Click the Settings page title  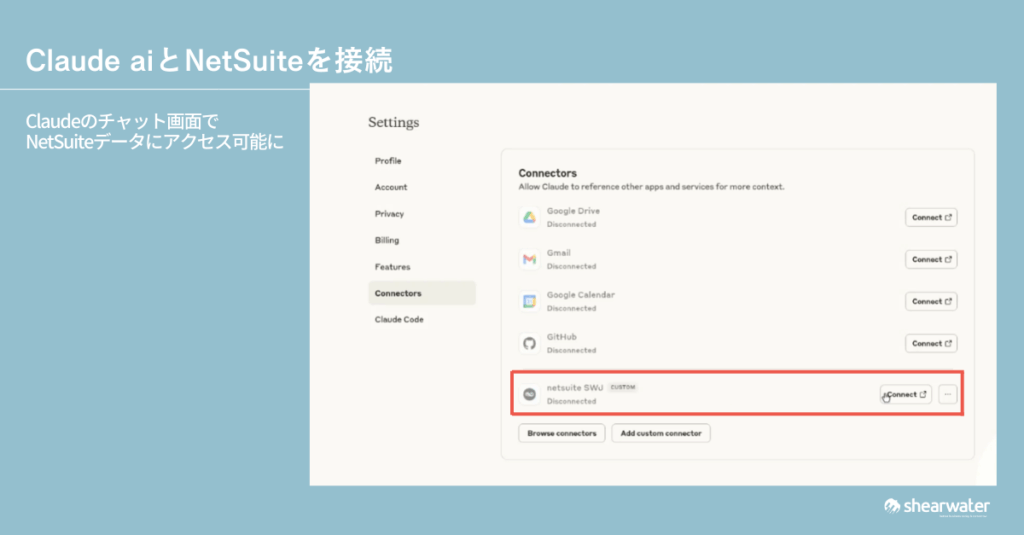point(394,122)
